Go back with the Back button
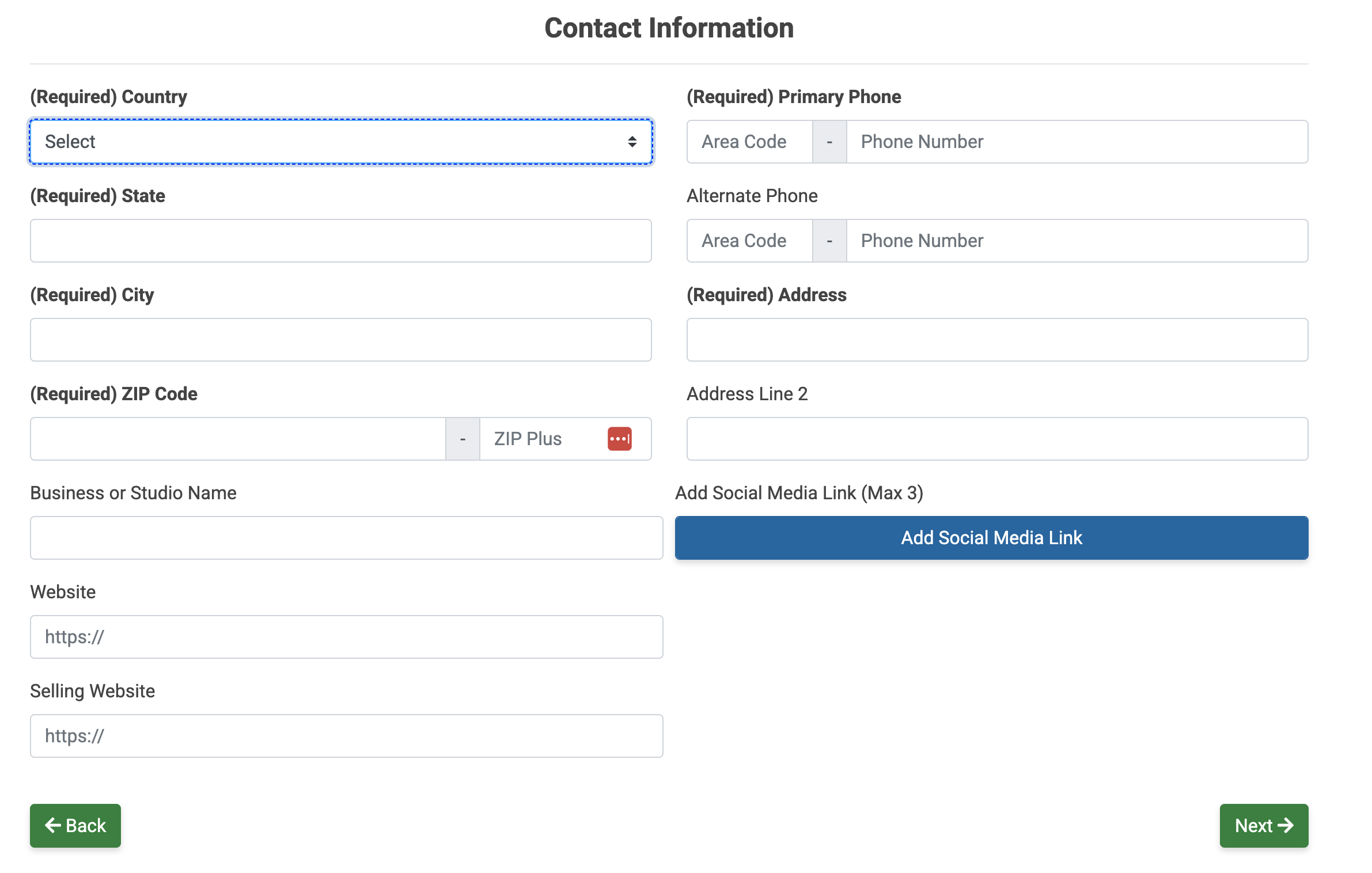Viewport: 1372px width, 873px height. tap(75, 826)
